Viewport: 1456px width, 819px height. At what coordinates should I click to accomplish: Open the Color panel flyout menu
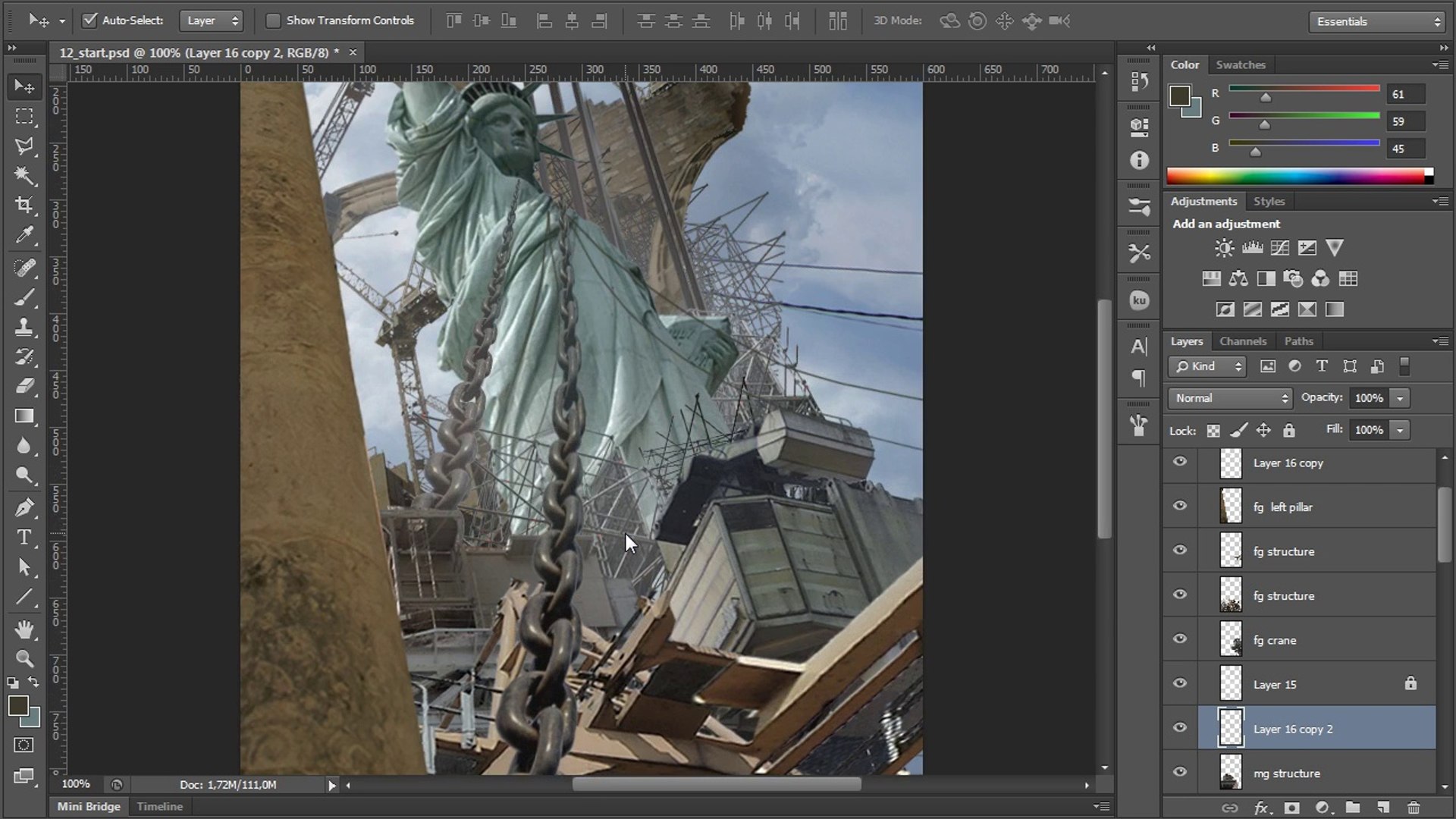click(1440, 65)
